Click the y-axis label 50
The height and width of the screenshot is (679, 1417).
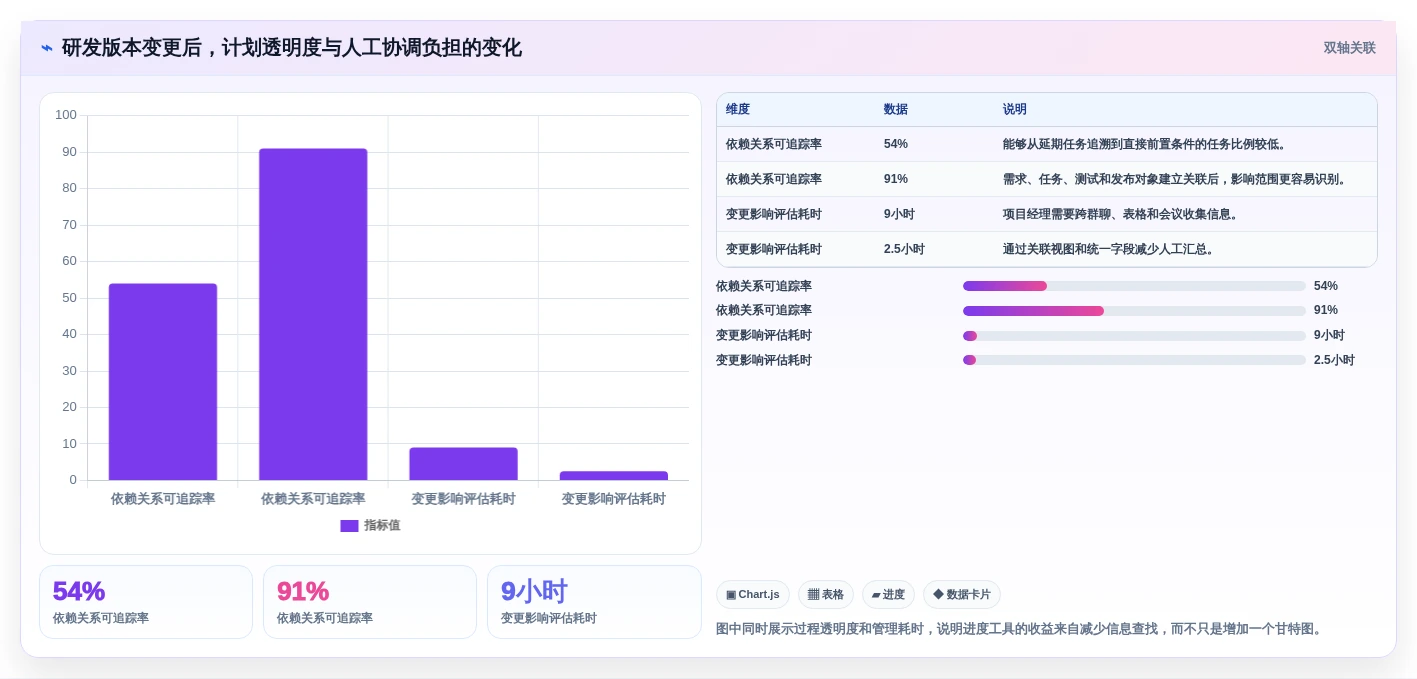[x=69, y=298]
